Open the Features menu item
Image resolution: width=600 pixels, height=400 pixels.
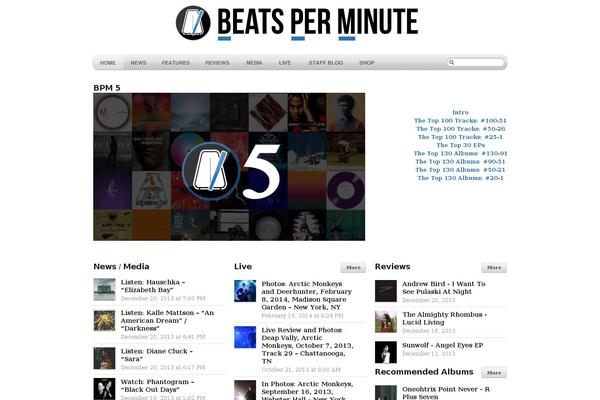click(x=176, y=63)
